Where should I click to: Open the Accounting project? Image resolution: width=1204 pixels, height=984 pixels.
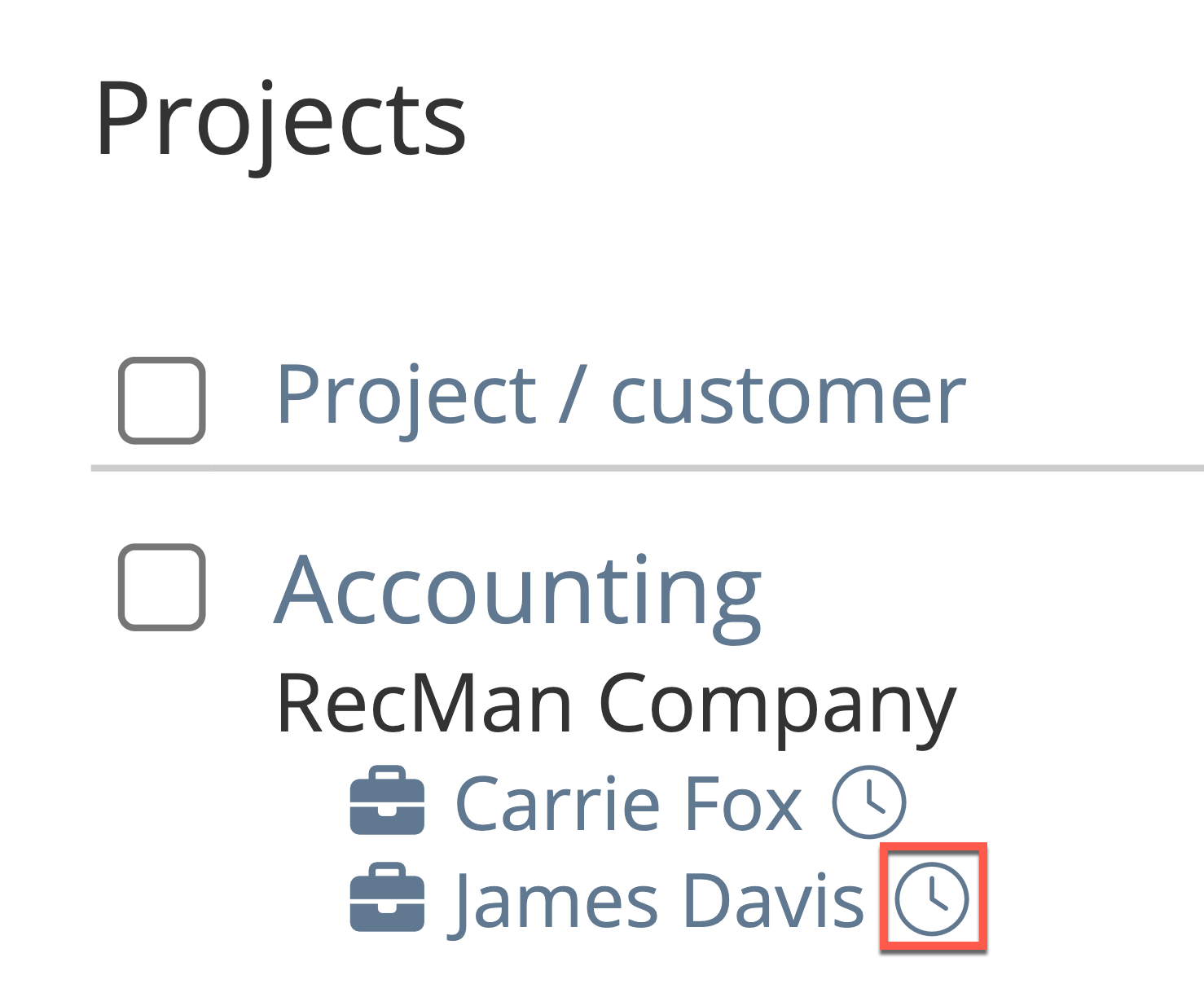(x=517, y=591)
